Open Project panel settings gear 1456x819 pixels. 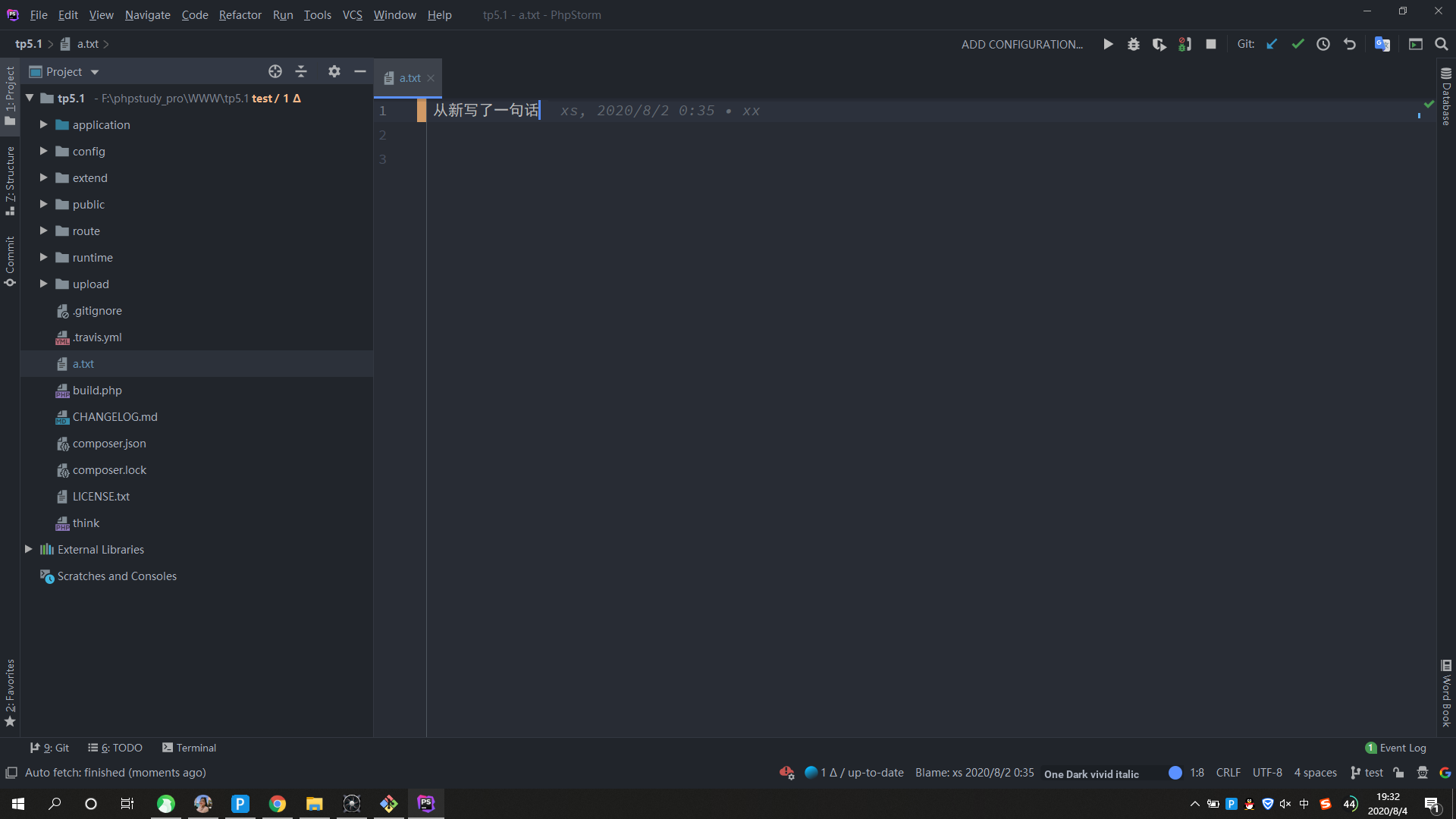coord(334,71)
